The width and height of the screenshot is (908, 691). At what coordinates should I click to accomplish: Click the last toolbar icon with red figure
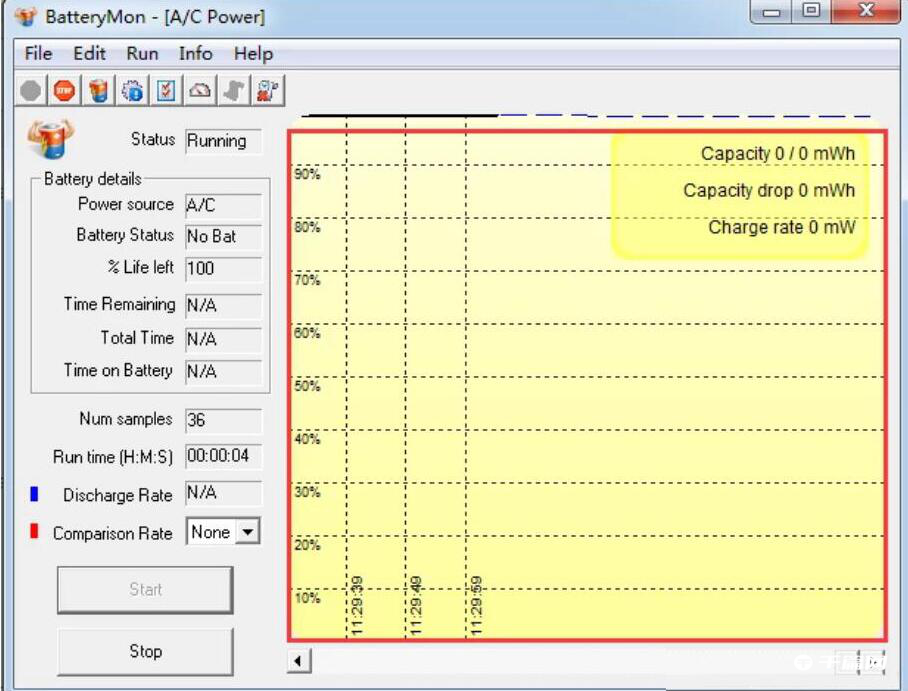[x=267, y=91]
